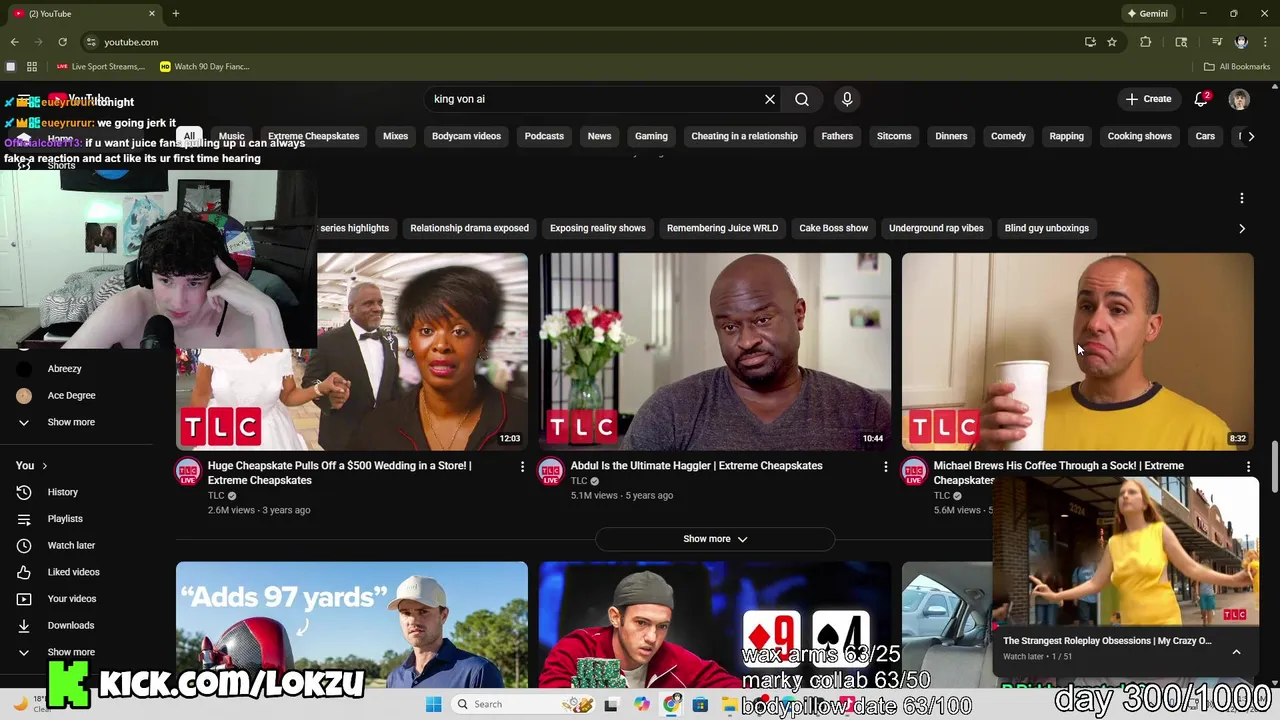The width and height of the screenshot is (1280, 720).
Task: Select the Music filter chip
Action: [231, 136]
